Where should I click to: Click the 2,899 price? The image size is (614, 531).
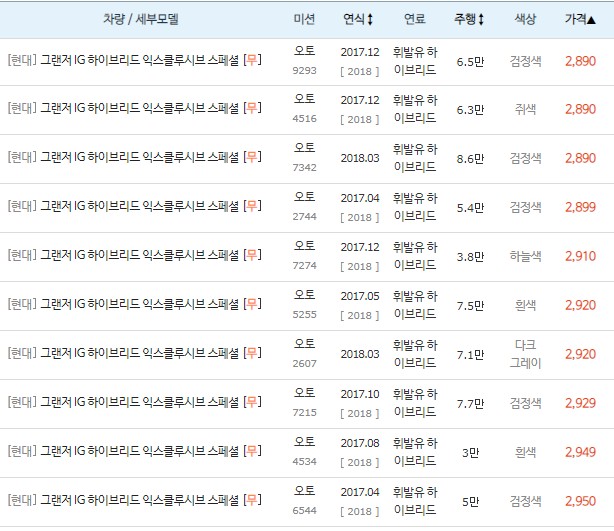pos(580,207)
